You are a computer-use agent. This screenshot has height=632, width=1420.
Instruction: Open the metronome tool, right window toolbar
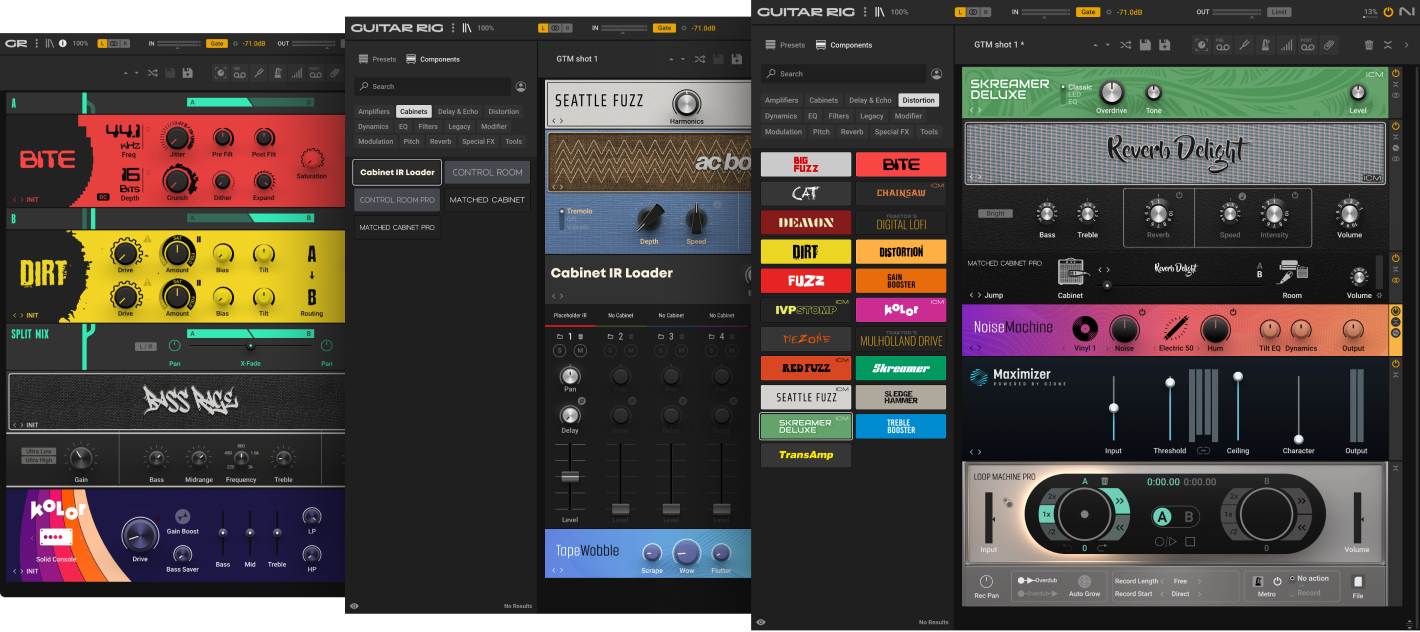tap(1266, 45)
